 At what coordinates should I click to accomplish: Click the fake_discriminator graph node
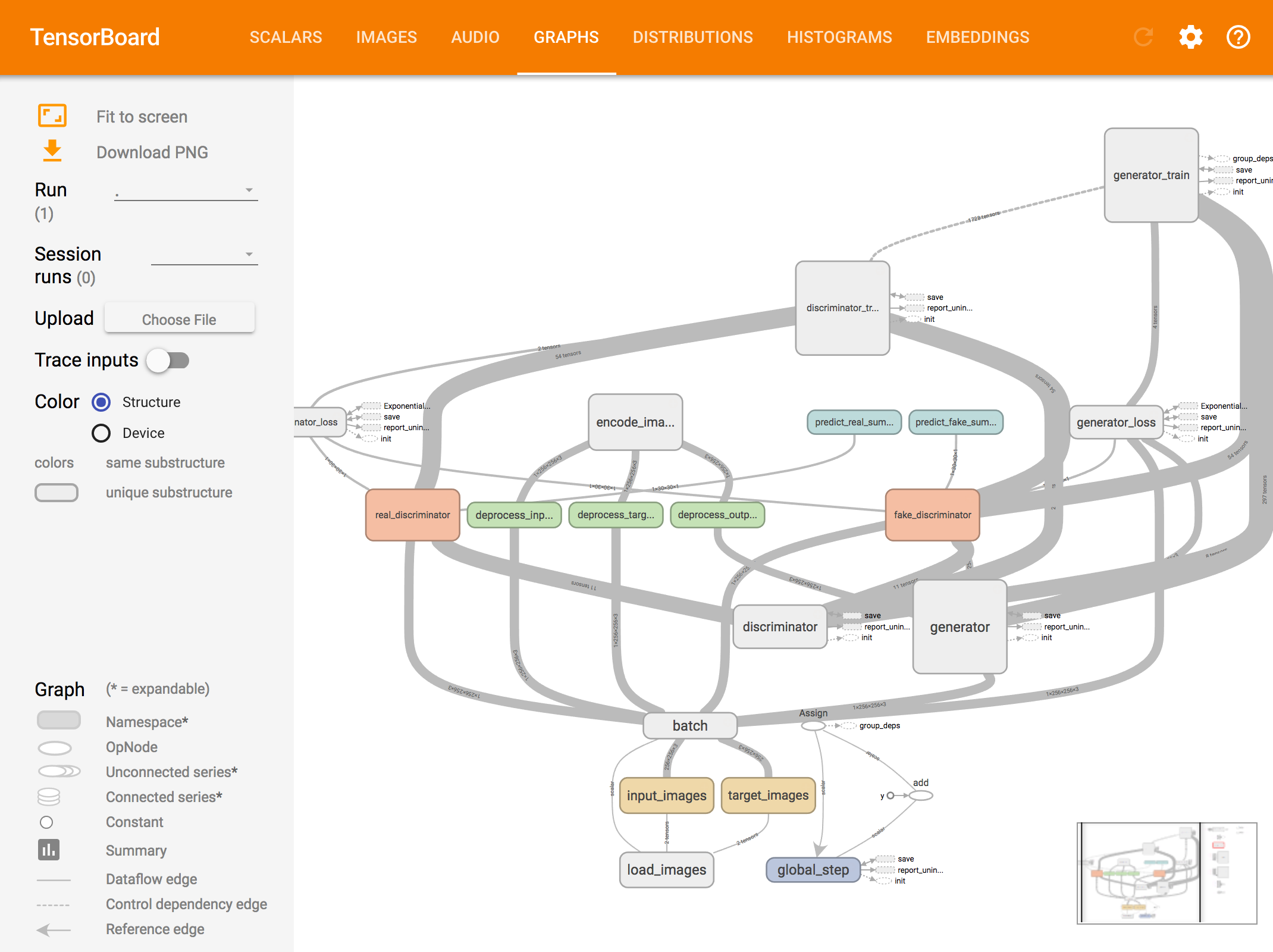coord(932,515)
